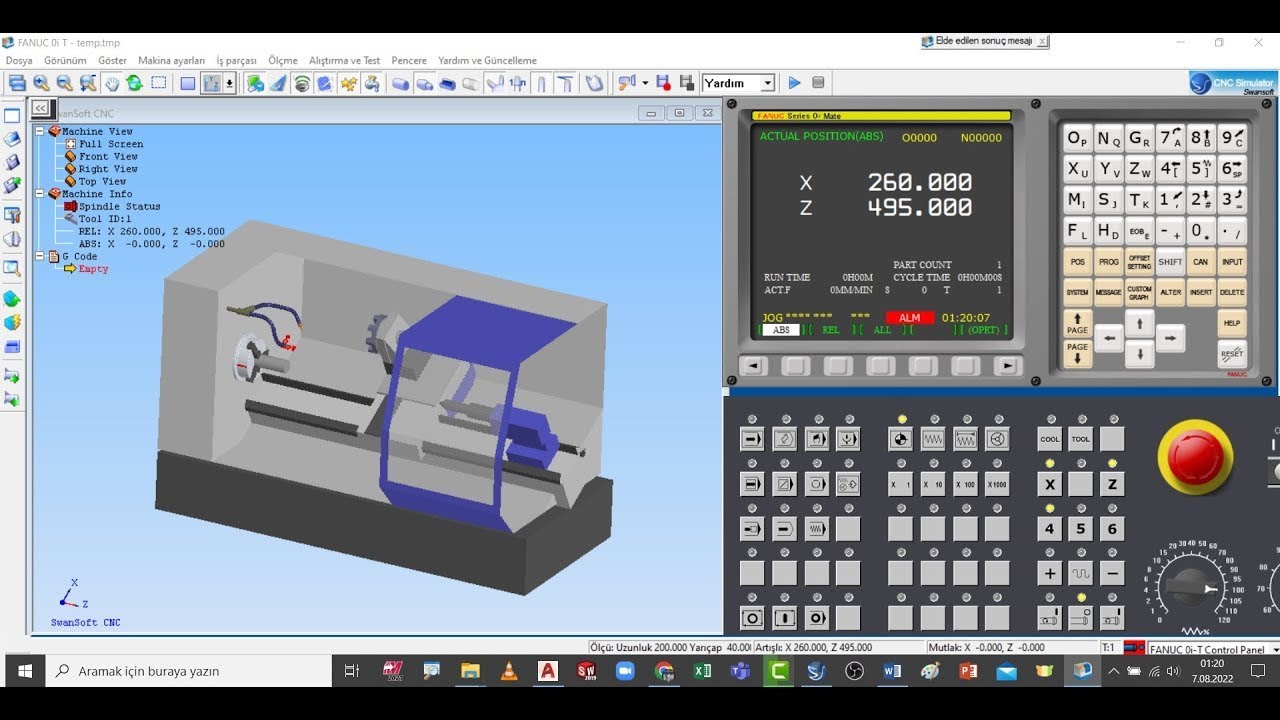Collapse the G Code tree node
1280x720 pixels.
coord(40,256)
